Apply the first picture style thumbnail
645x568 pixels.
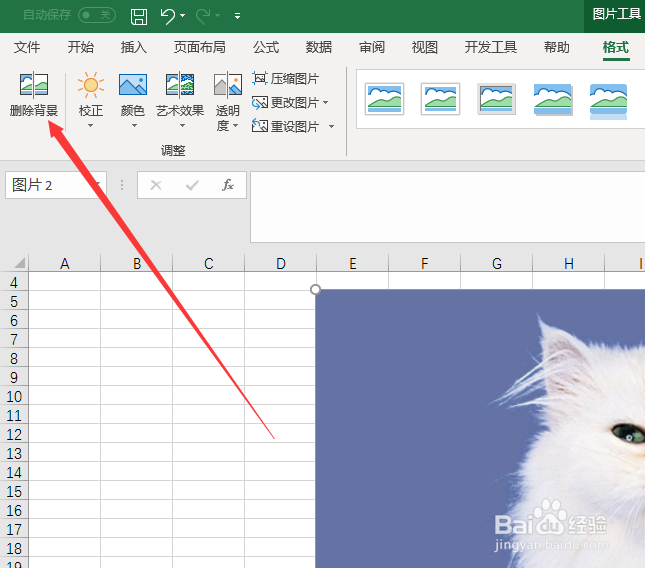point(384,99)
